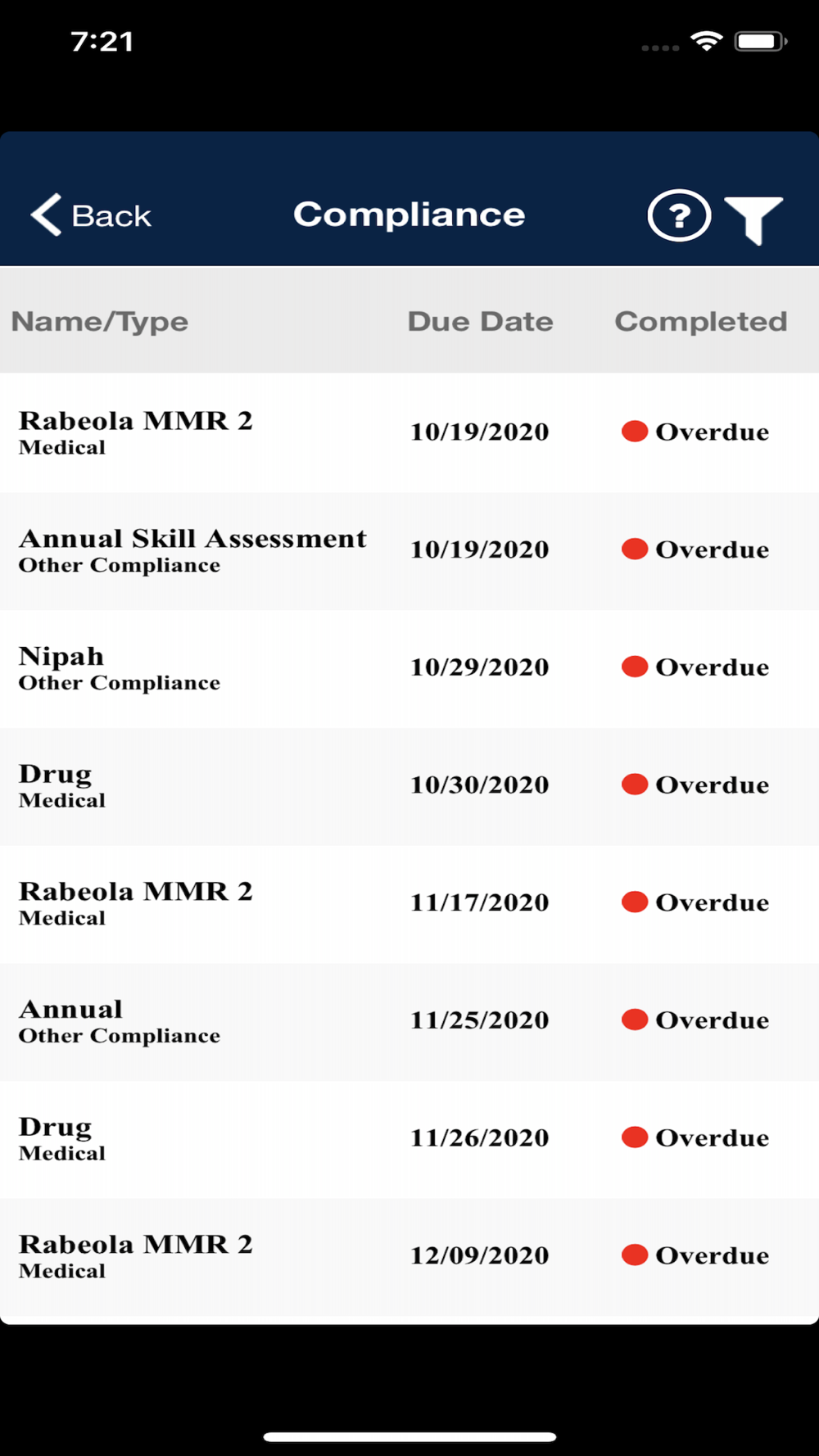Go back using the Back button
Image resolution: width=819 pixels, height=1456 pixels.
tap(91, 215)
